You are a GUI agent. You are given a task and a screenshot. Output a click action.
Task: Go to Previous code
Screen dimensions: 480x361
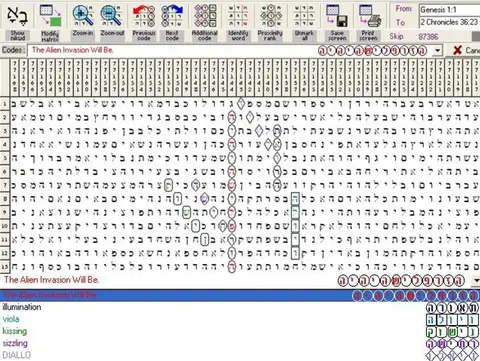coord(144,16)
